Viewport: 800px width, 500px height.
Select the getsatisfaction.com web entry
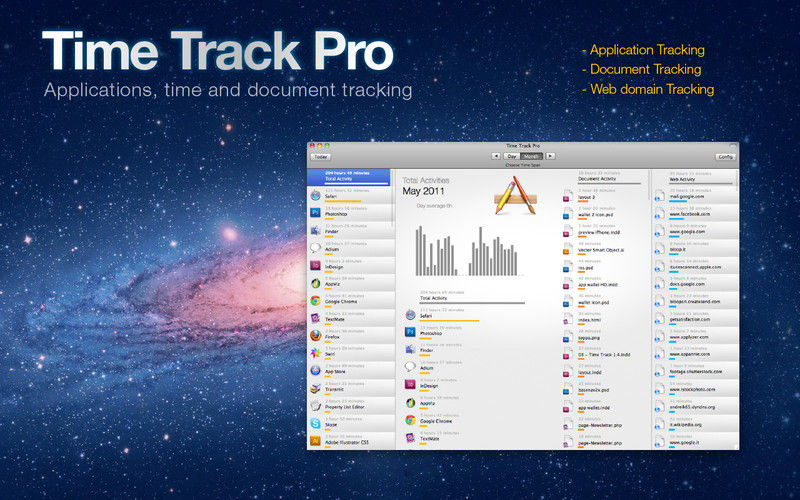point(696,318)
